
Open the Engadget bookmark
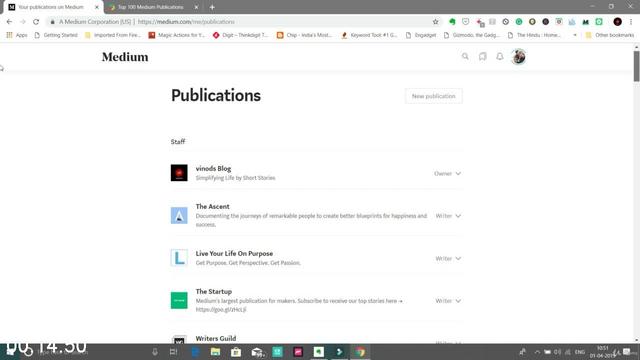click(421, 35)
